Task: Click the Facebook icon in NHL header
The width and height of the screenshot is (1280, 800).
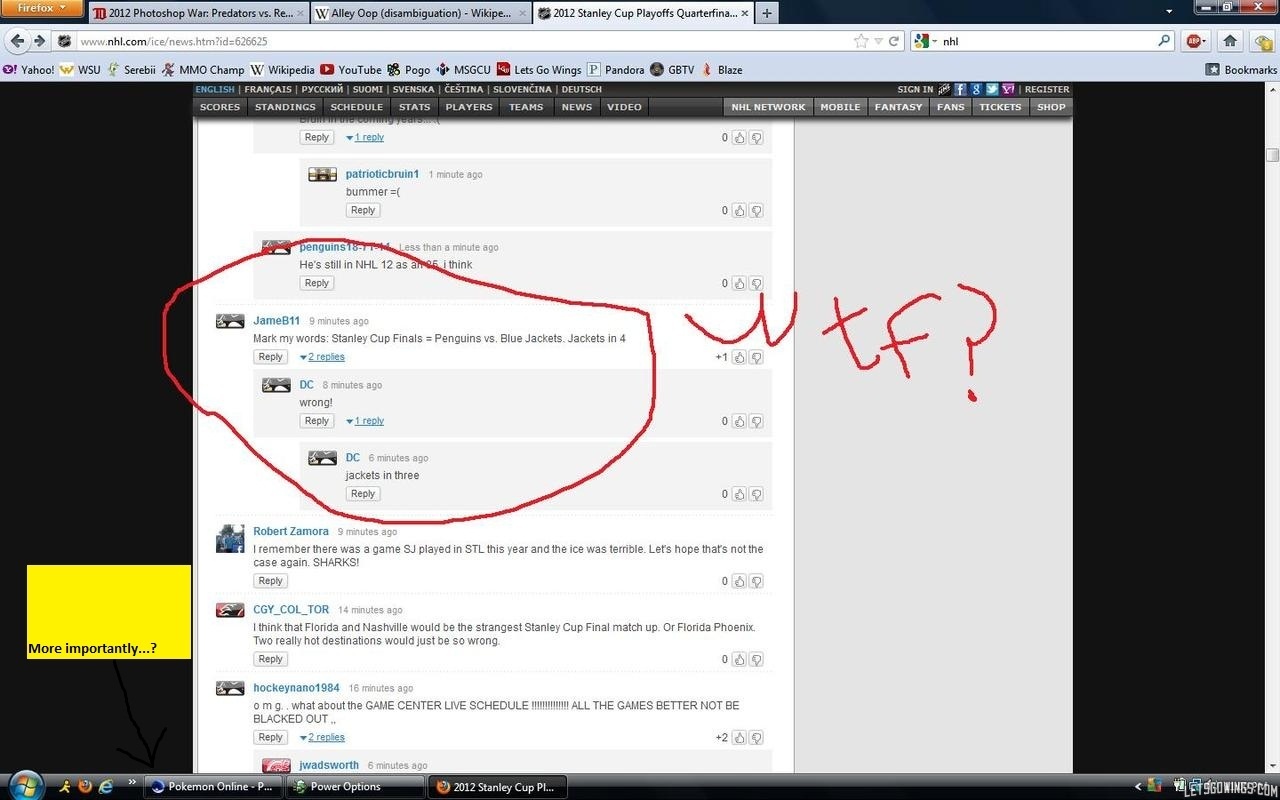Action: coord(960,89)
